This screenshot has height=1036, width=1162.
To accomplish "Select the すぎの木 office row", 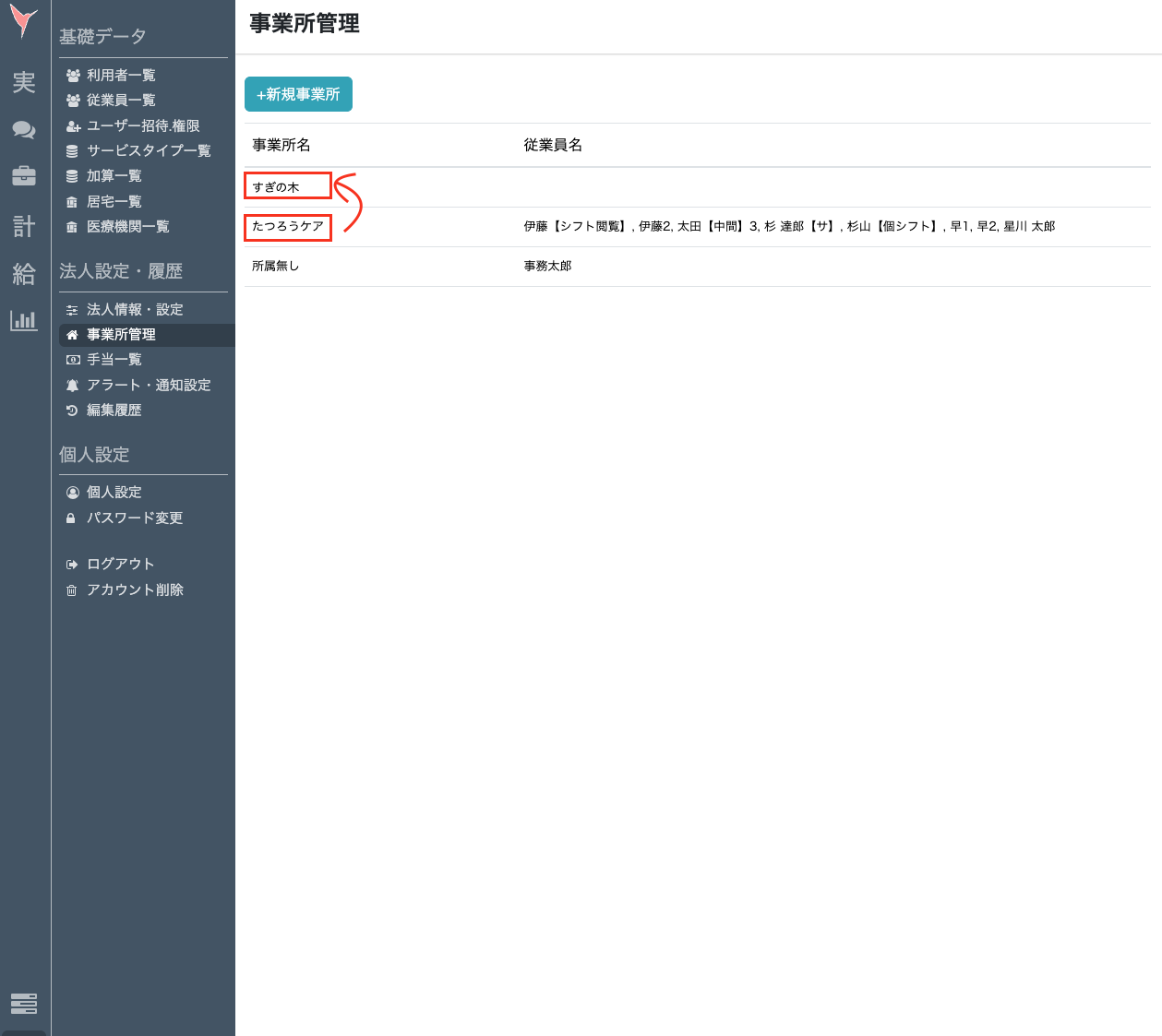I will (x=276, y=187).
